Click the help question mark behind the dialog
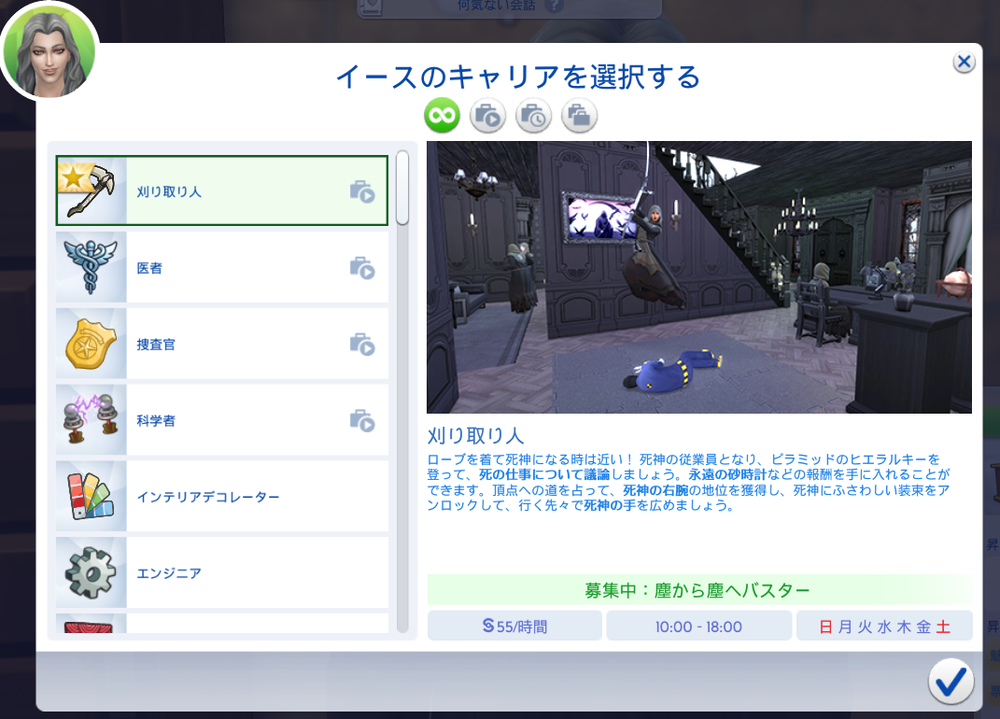Screen dimensions: 1000x719 (x=555, y=6)
